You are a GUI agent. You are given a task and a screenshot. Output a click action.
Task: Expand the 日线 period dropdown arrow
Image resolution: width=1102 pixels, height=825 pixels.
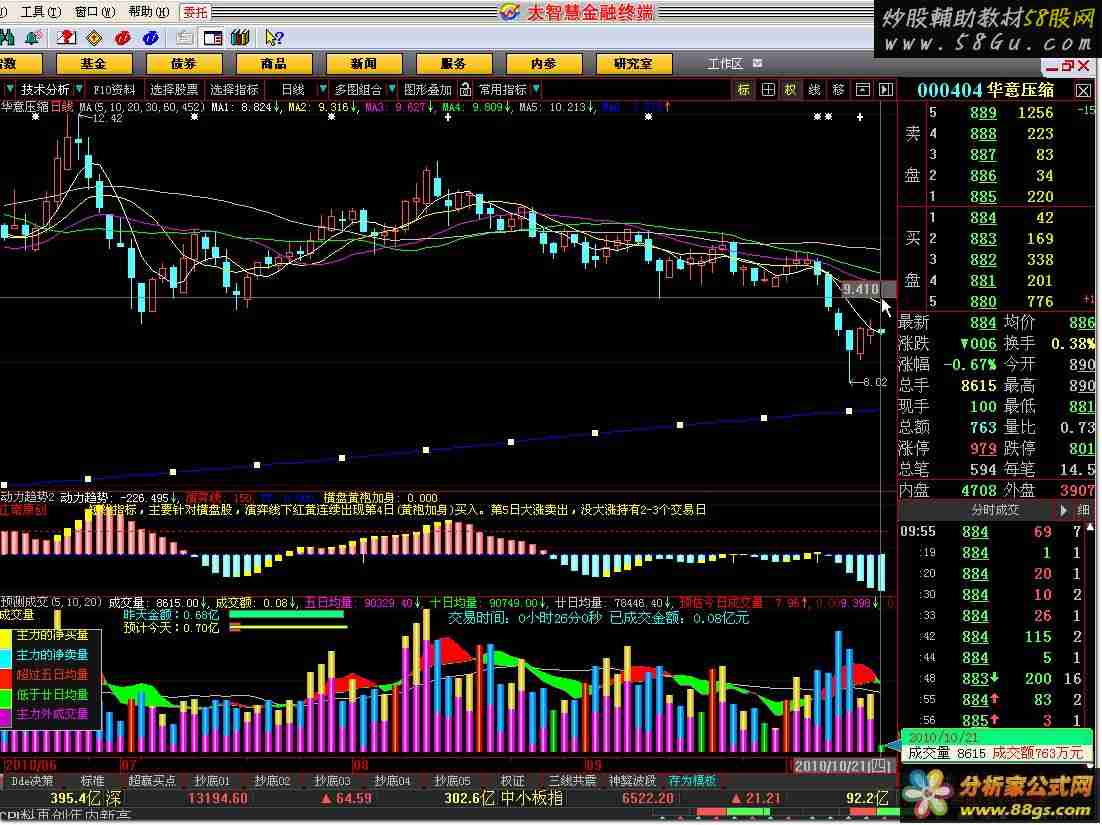(x=323, y=89)
